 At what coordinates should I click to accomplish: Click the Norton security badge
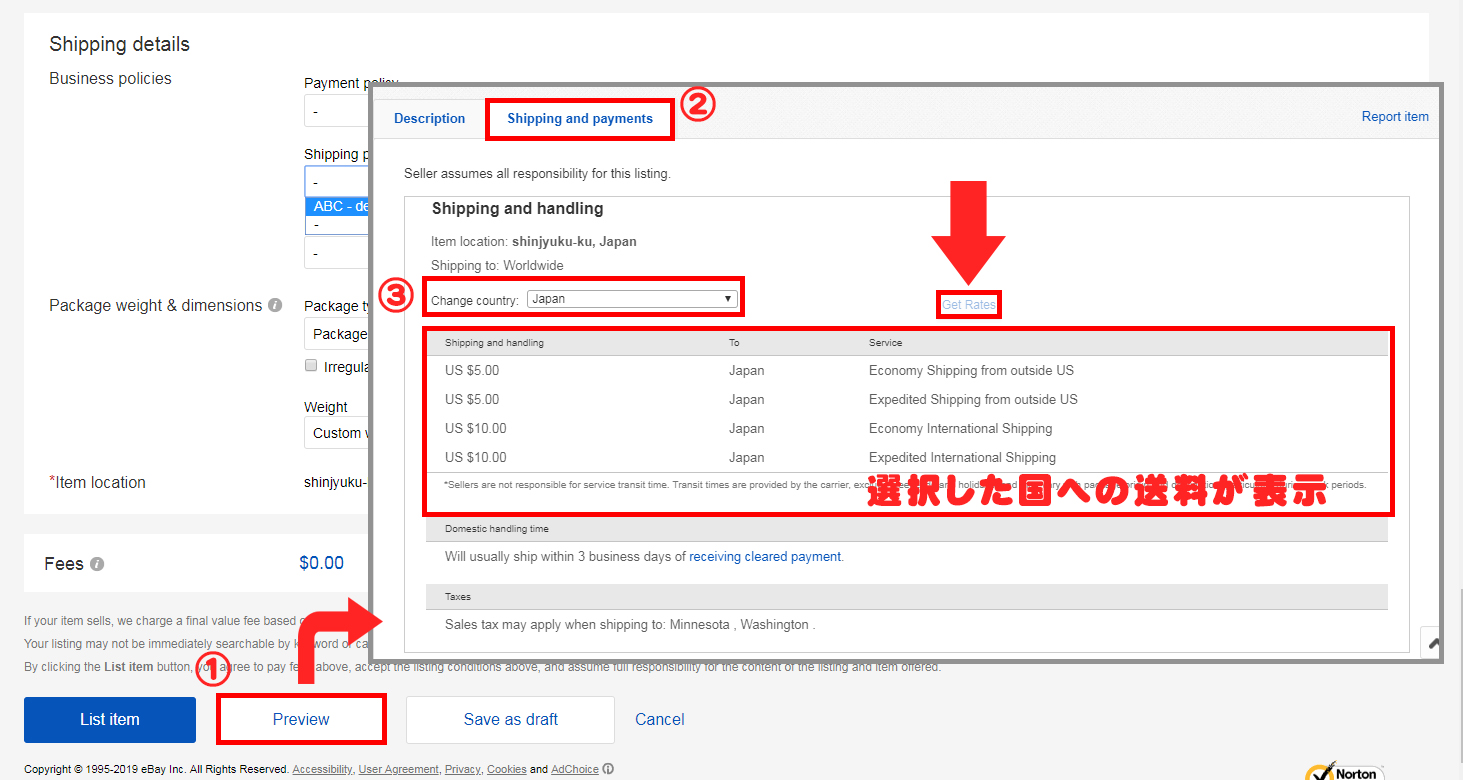(1345, 772)
